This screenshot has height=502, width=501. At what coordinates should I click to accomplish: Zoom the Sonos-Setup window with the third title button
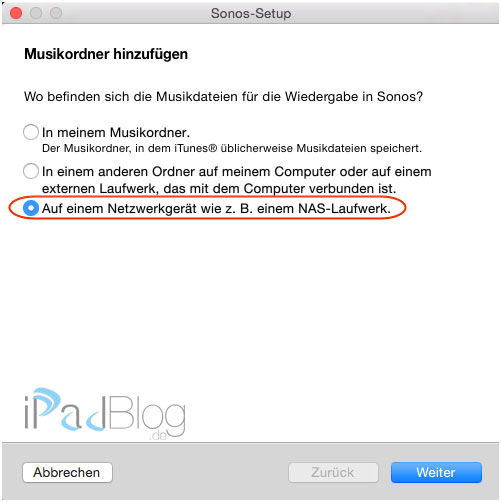(56, 13)
